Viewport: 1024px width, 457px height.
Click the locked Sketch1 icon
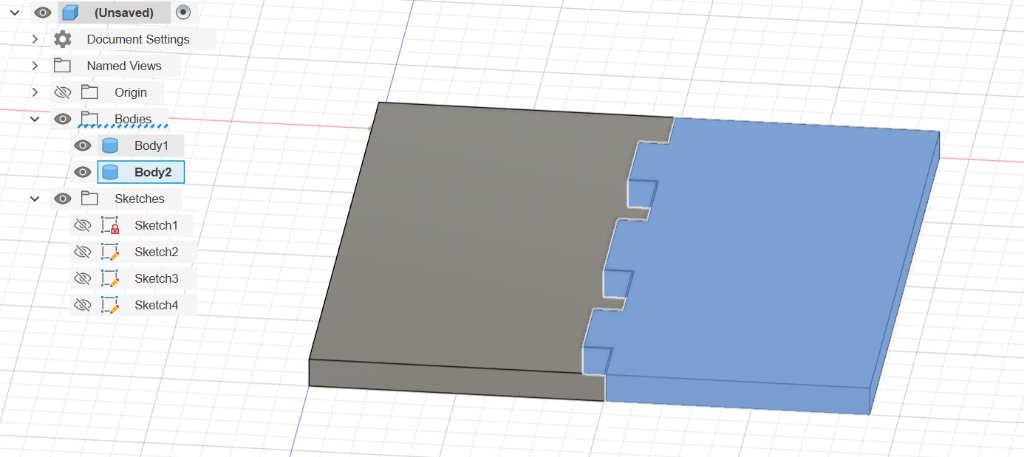pyautogui.click(x=110, y=225)
